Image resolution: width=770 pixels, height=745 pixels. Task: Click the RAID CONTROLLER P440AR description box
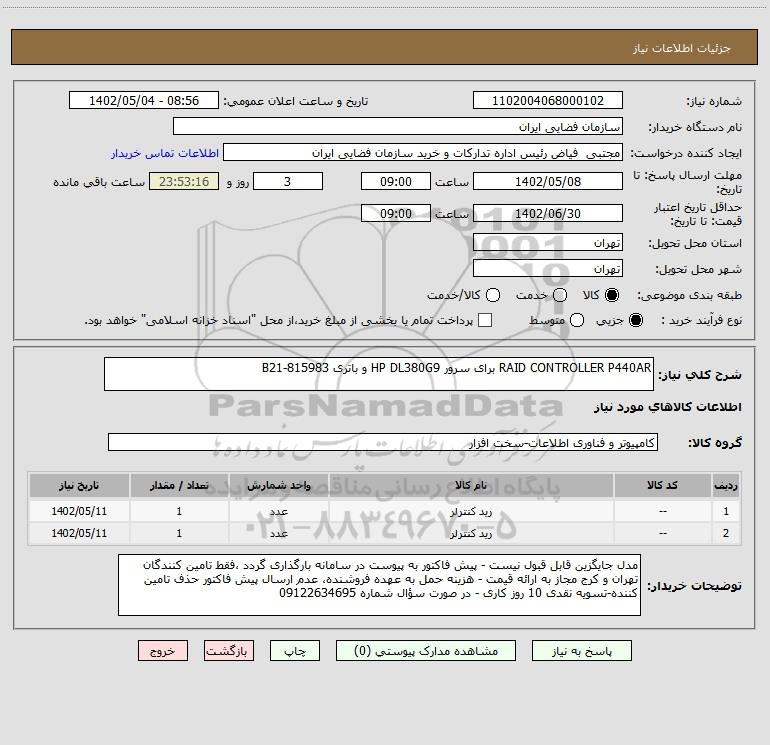point(379,374)
